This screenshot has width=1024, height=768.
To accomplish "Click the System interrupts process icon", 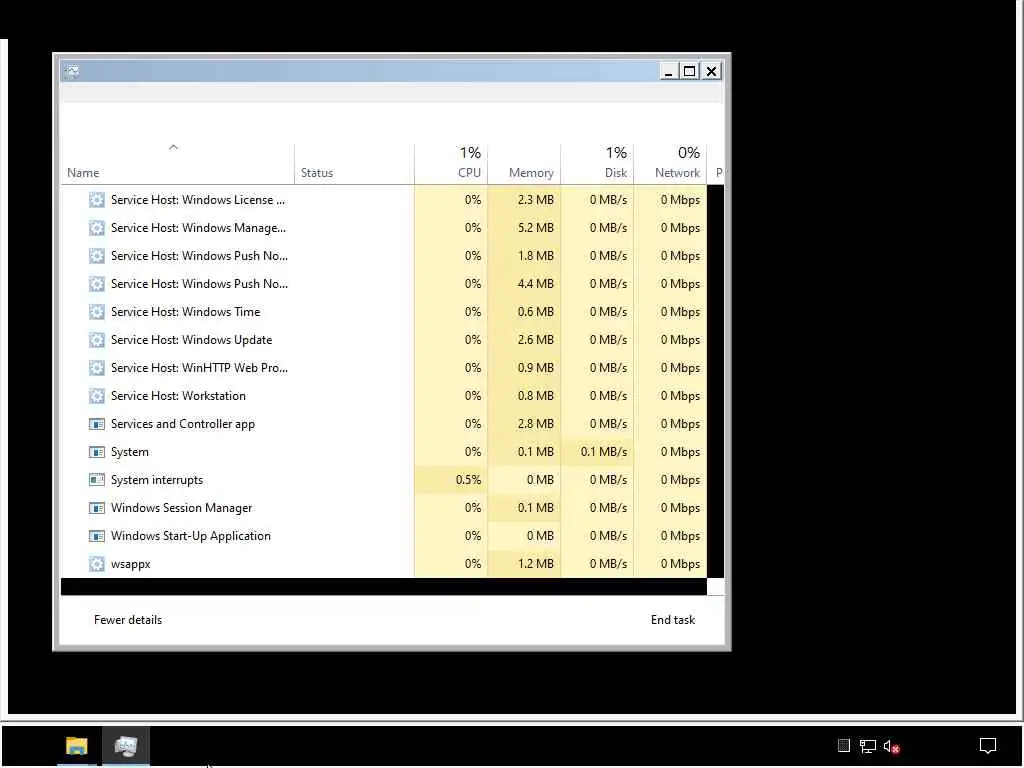I will click(x=97, y=480).
